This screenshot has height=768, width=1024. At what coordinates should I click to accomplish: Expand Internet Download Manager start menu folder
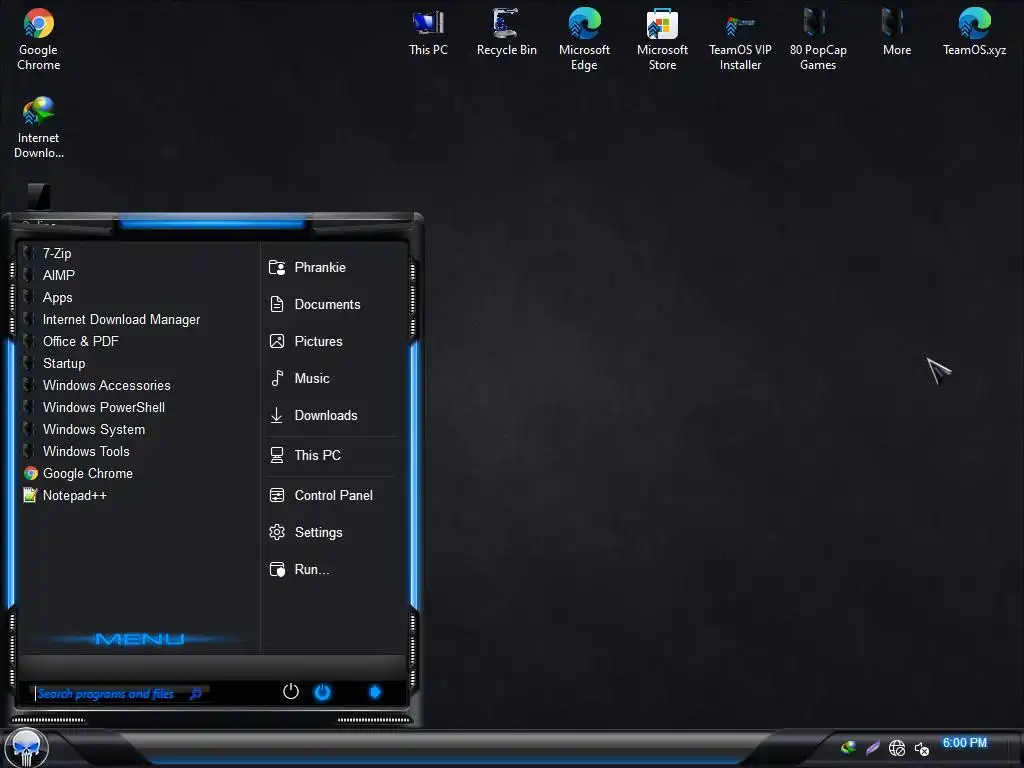(138, 319)
